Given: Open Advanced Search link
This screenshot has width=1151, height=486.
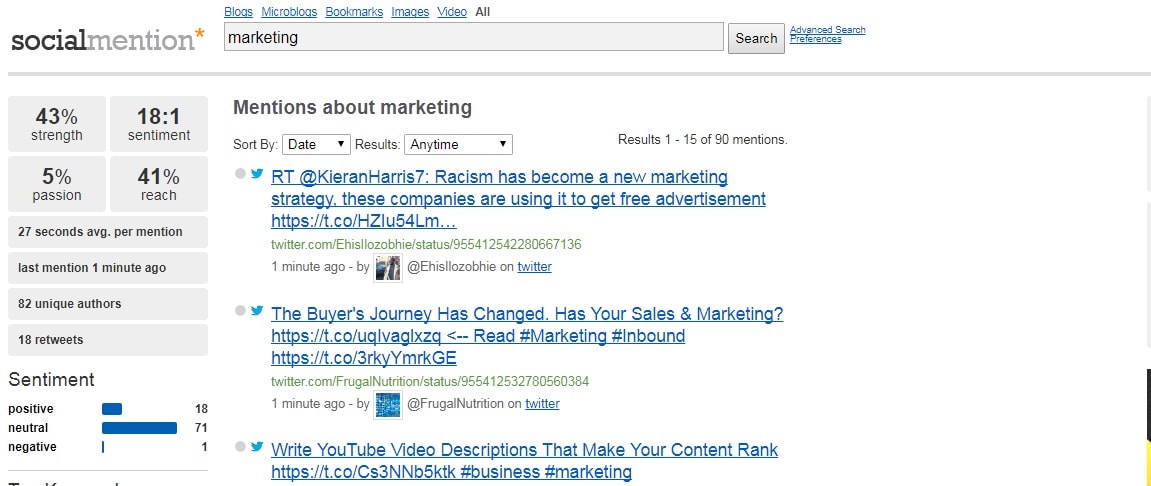Looking at the screenshot, I should 827,30.
